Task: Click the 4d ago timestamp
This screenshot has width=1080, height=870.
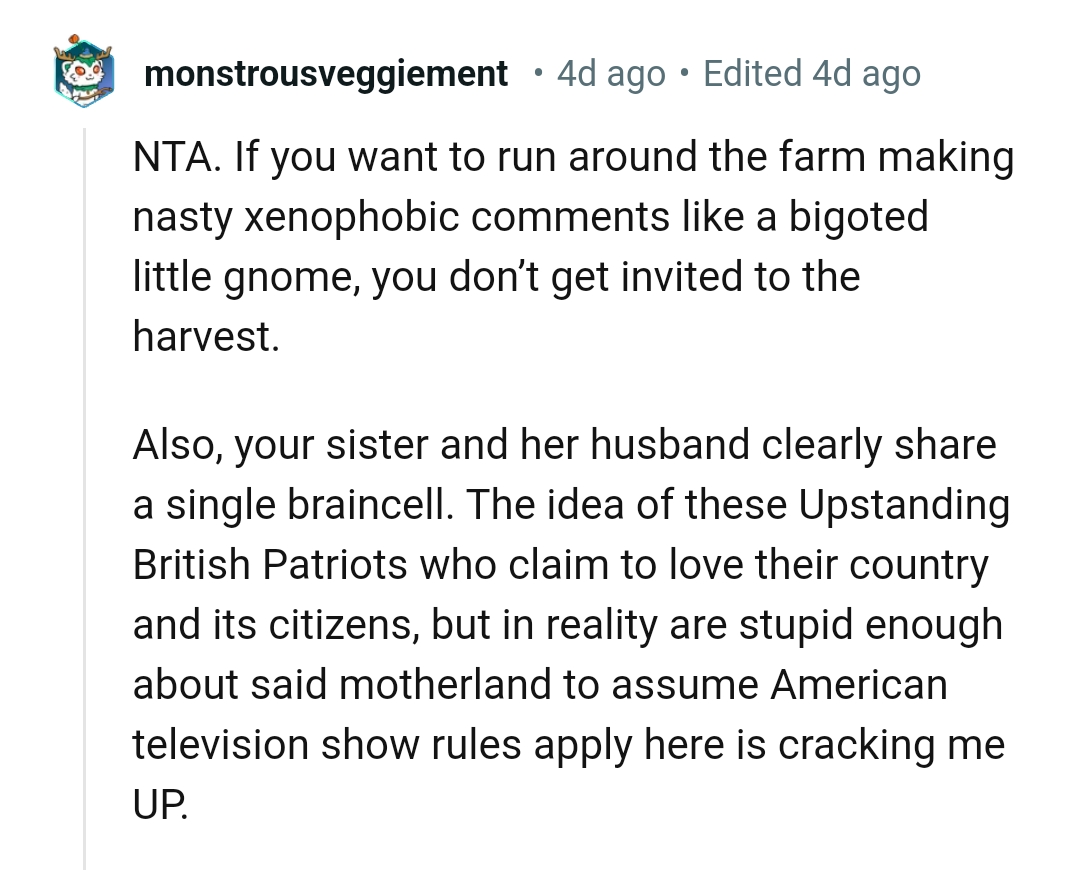Action: point(610,73)
